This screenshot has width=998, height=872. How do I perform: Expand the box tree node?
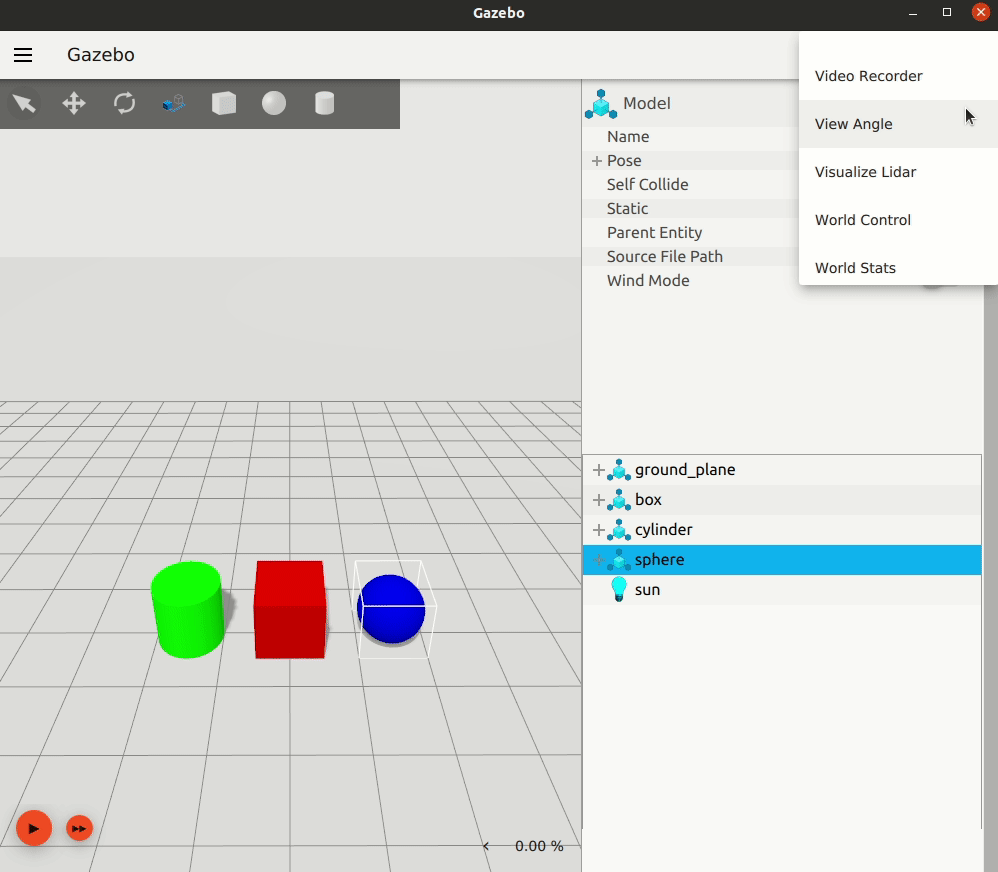(x=598, y=500)
